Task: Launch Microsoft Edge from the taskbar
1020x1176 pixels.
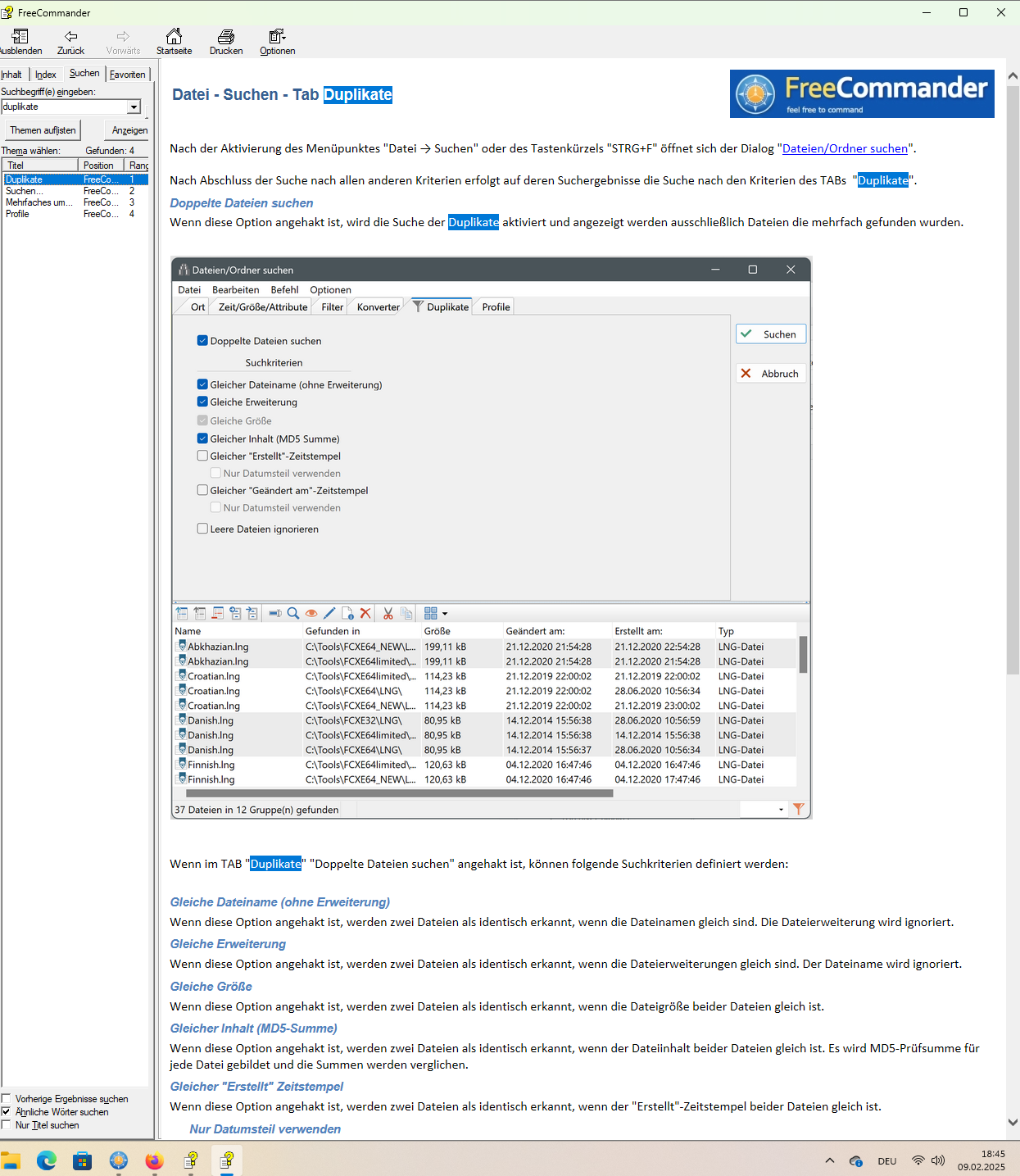Action: click(47, 1160)
